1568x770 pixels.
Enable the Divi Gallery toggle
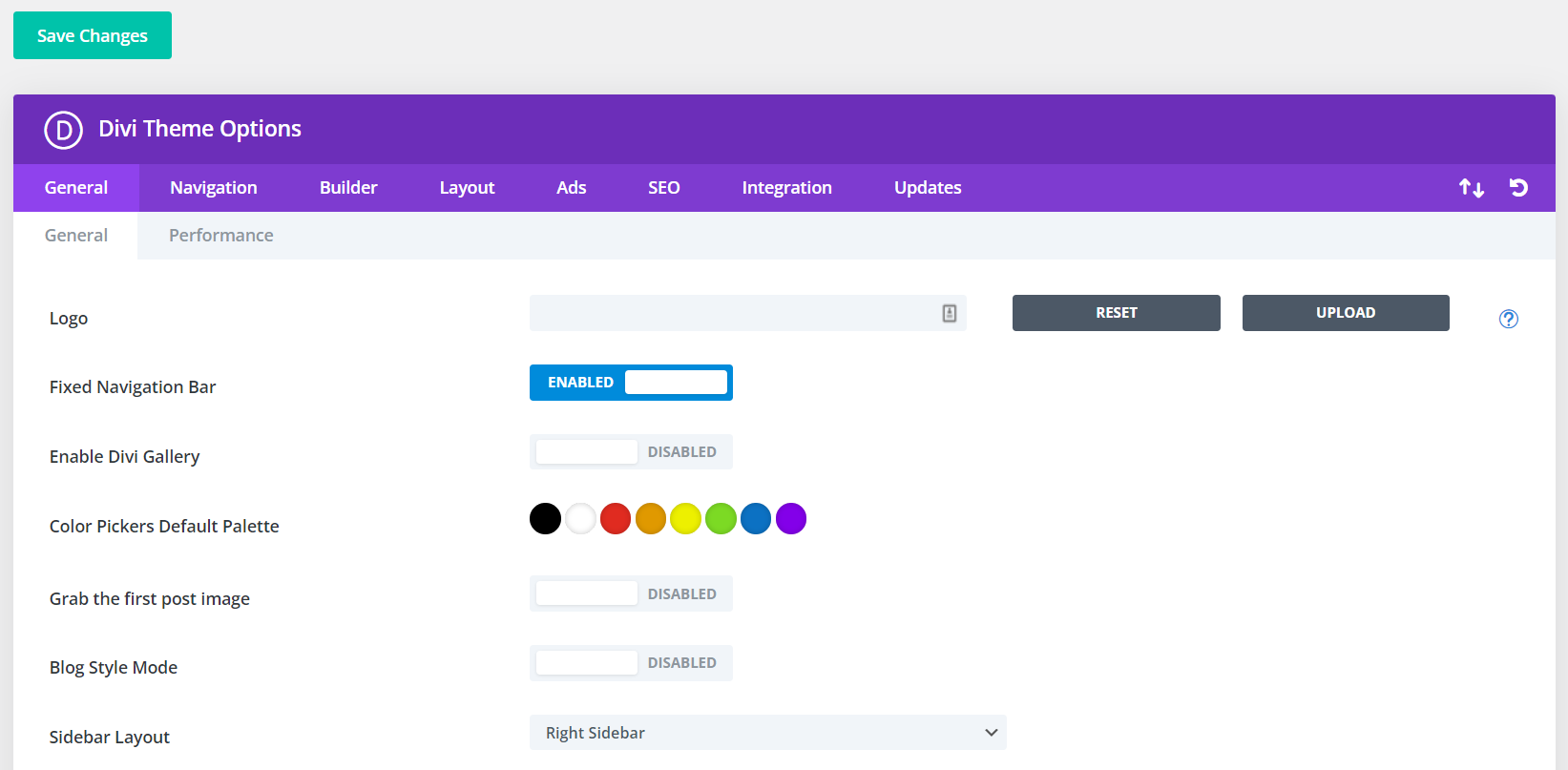(631, 452)
